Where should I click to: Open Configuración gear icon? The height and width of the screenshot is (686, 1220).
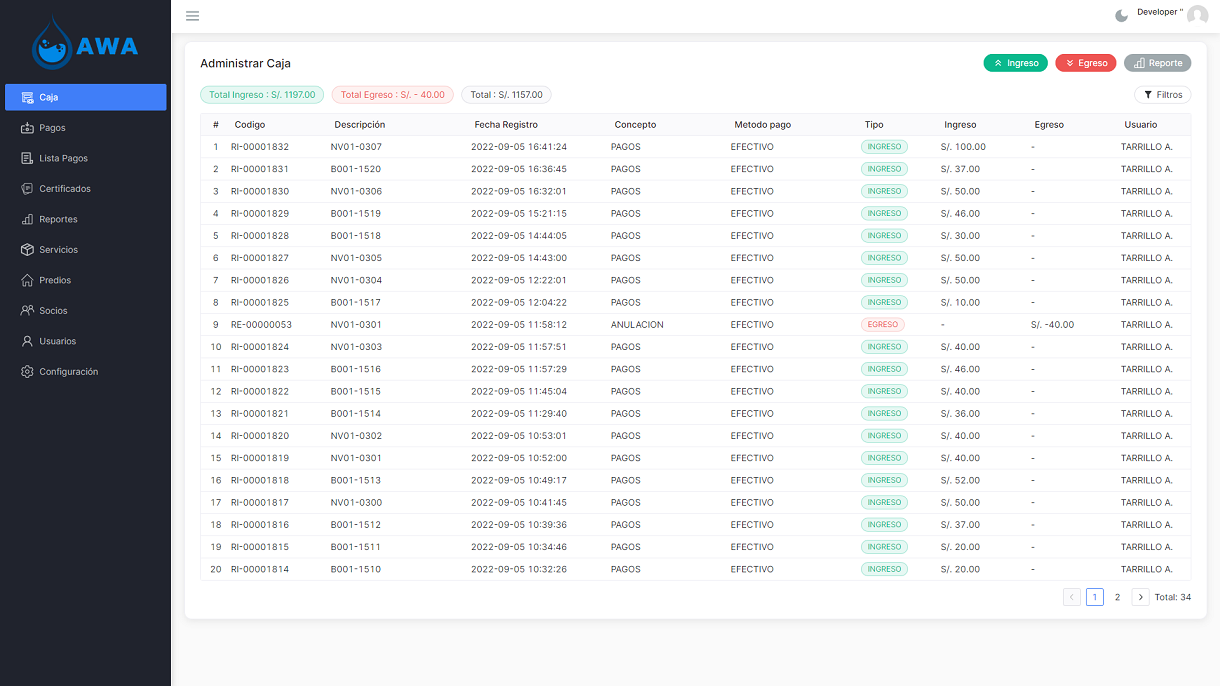(x=28, y=372)
